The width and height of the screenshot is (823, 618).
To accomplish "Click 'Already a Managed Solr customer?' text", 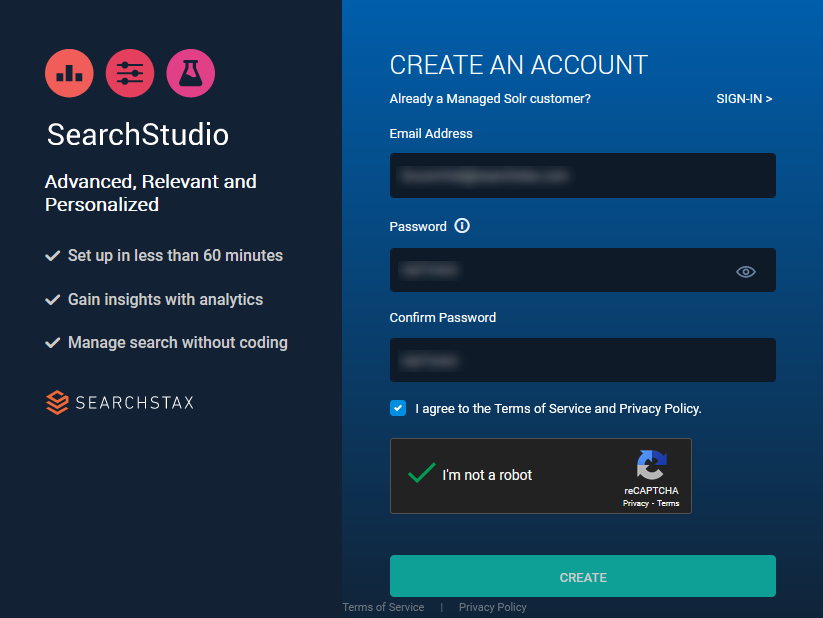I will click(x=490, y=99).
